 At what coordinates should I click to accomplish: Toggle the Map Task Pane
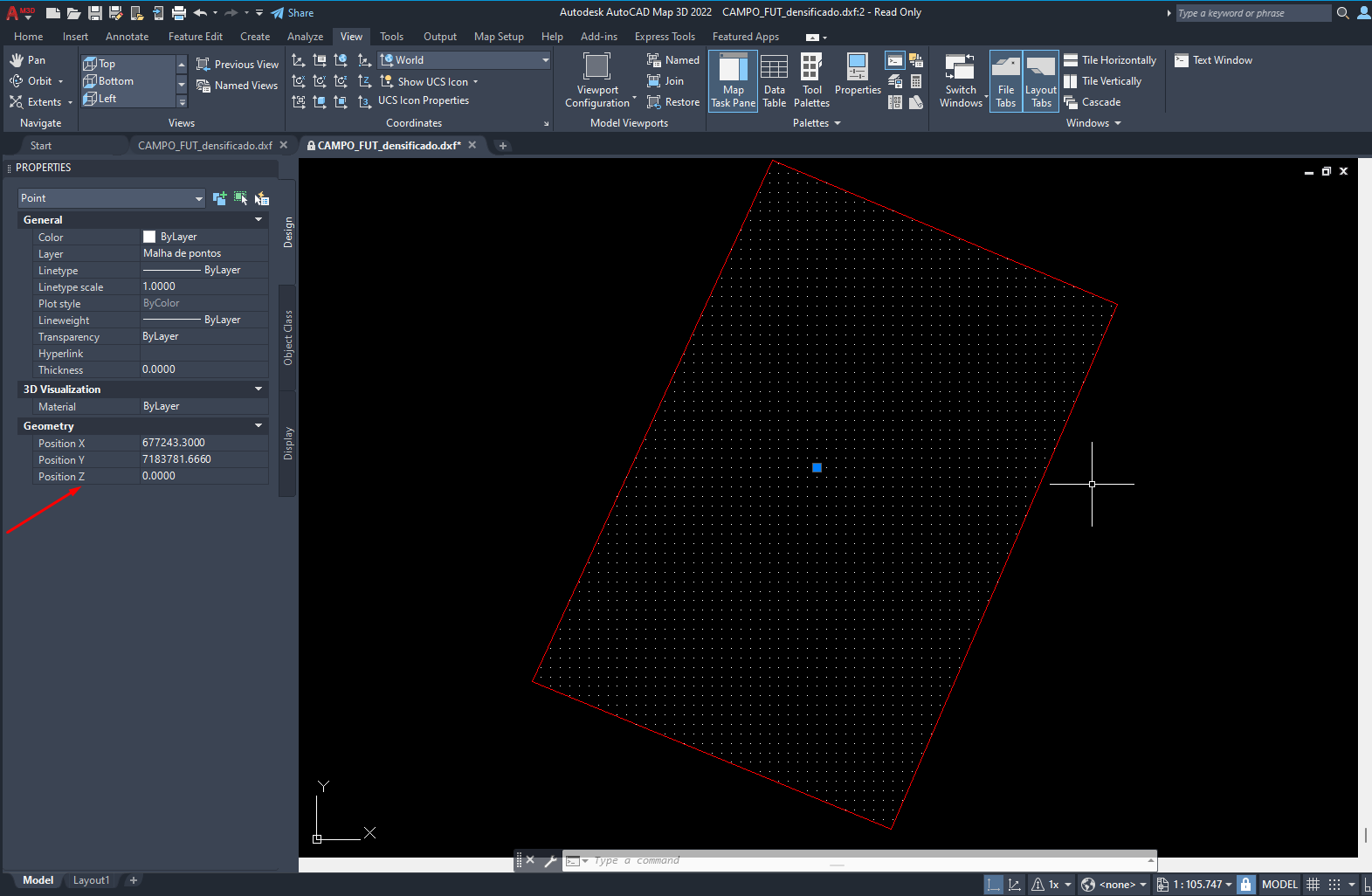[x=734, y=80]
